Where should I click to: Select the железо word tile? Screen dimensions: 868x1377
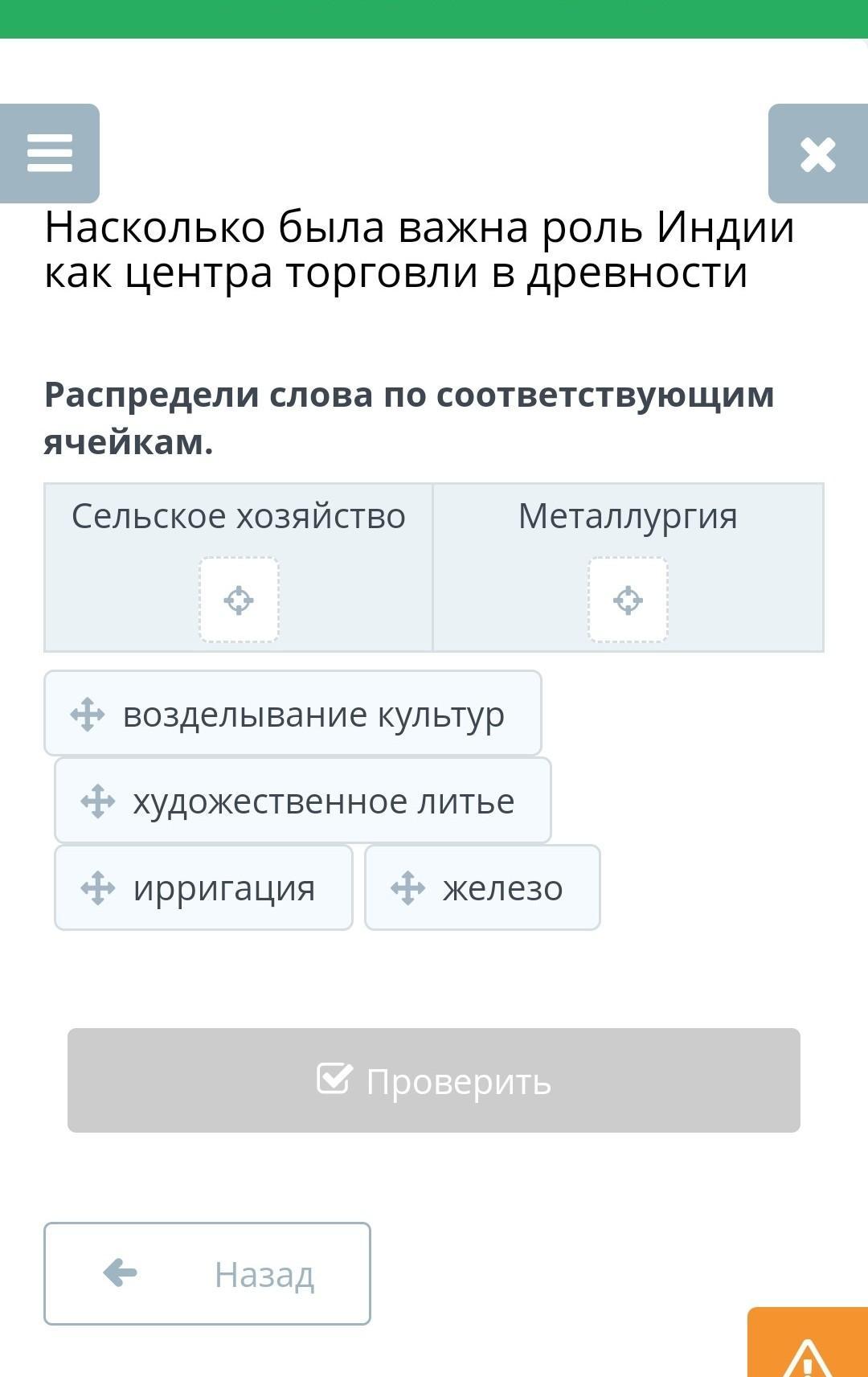tap(502, 887)
